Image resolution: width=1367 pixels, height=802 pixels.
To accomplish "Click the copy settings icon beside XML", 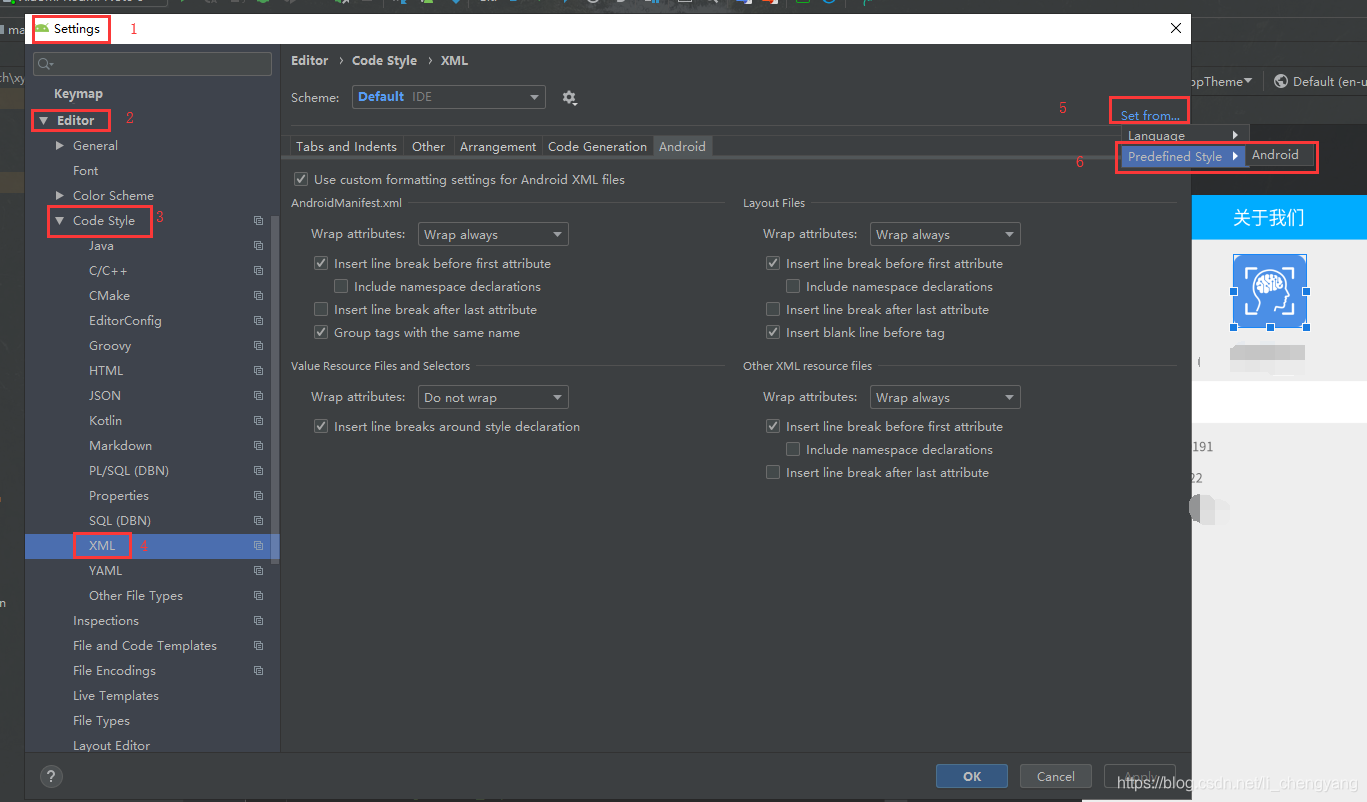I will tap(258, 545).
